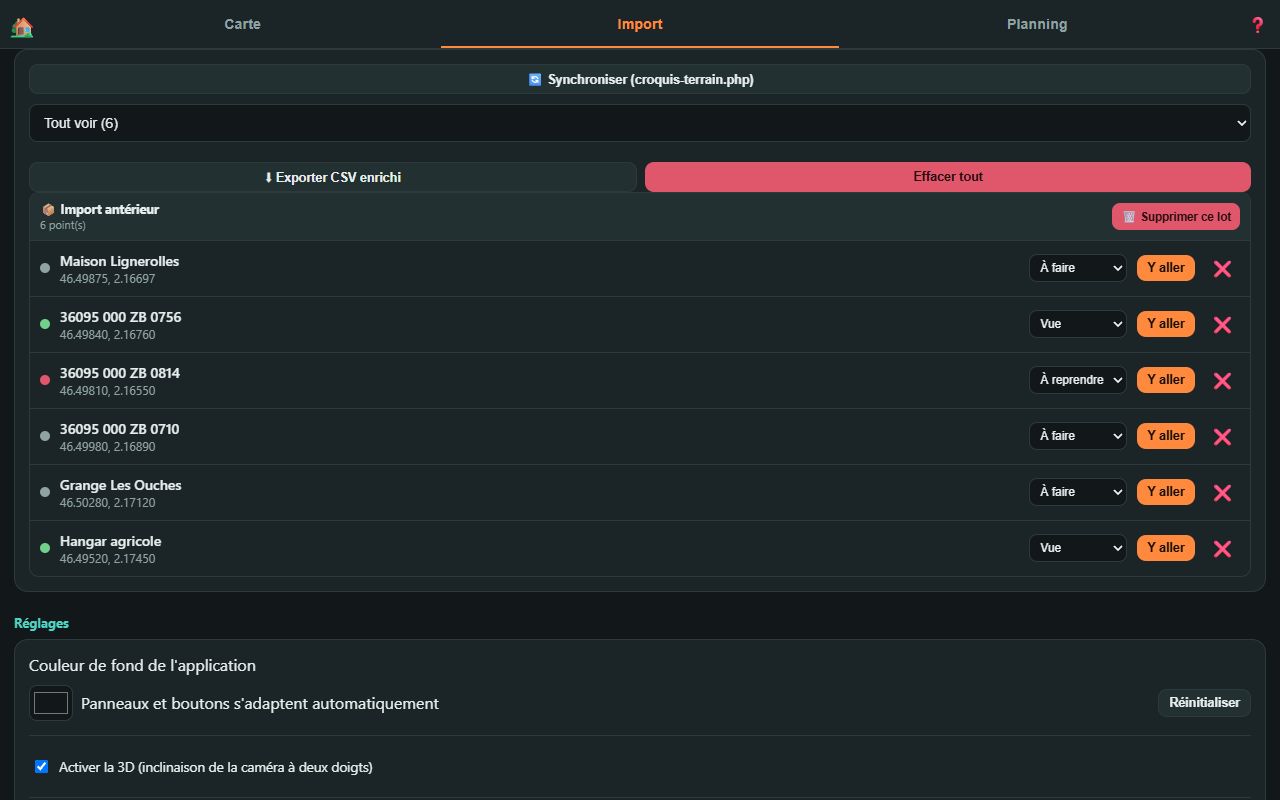The width and height of the screenshot is (1280, 800).
Task: Remove point 36095 000 ZB 0710 via X
Action: click(x=1222, y=436)
